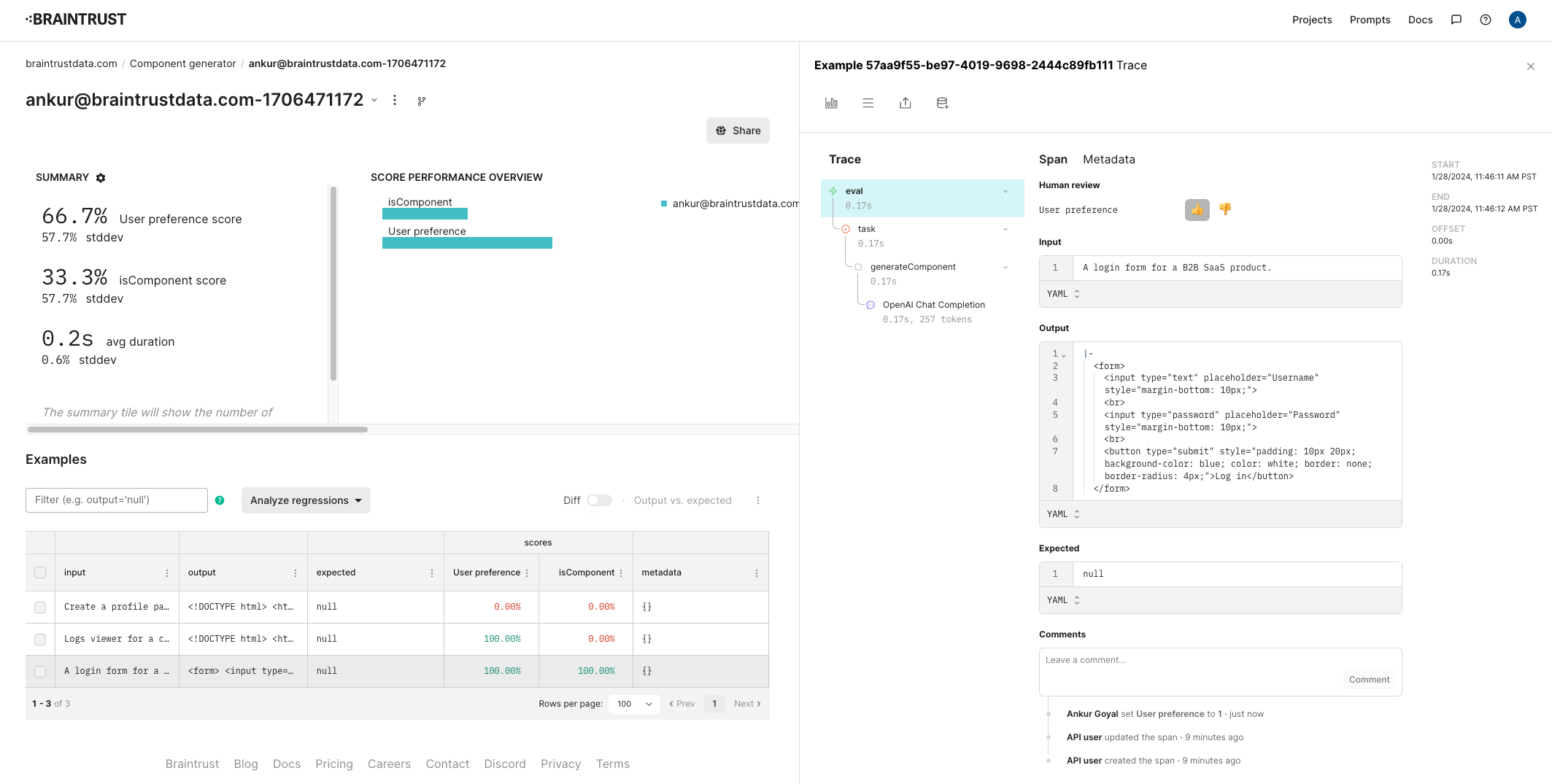This screenshot has height=784, width=1552.
Task: Switch to the Metadata tab
Action: pos(1108,159)
